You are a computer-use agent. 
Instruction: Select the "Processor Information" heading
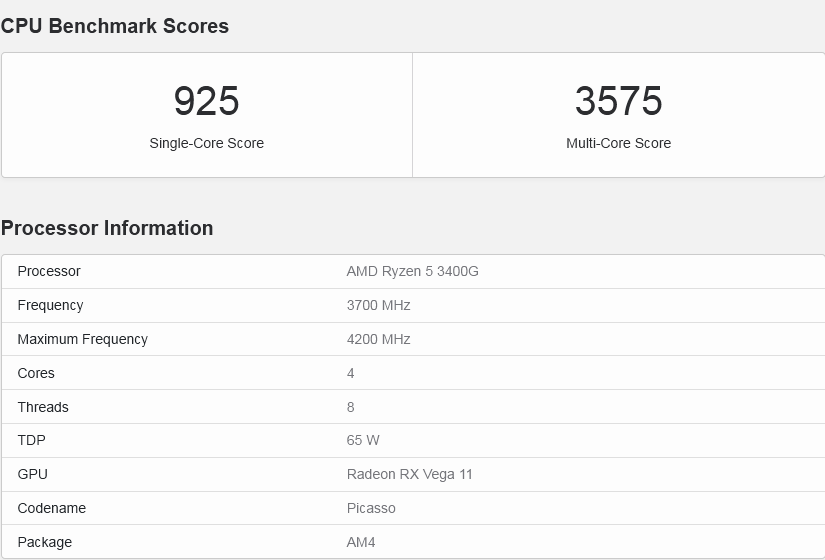(x=107, y=228)
